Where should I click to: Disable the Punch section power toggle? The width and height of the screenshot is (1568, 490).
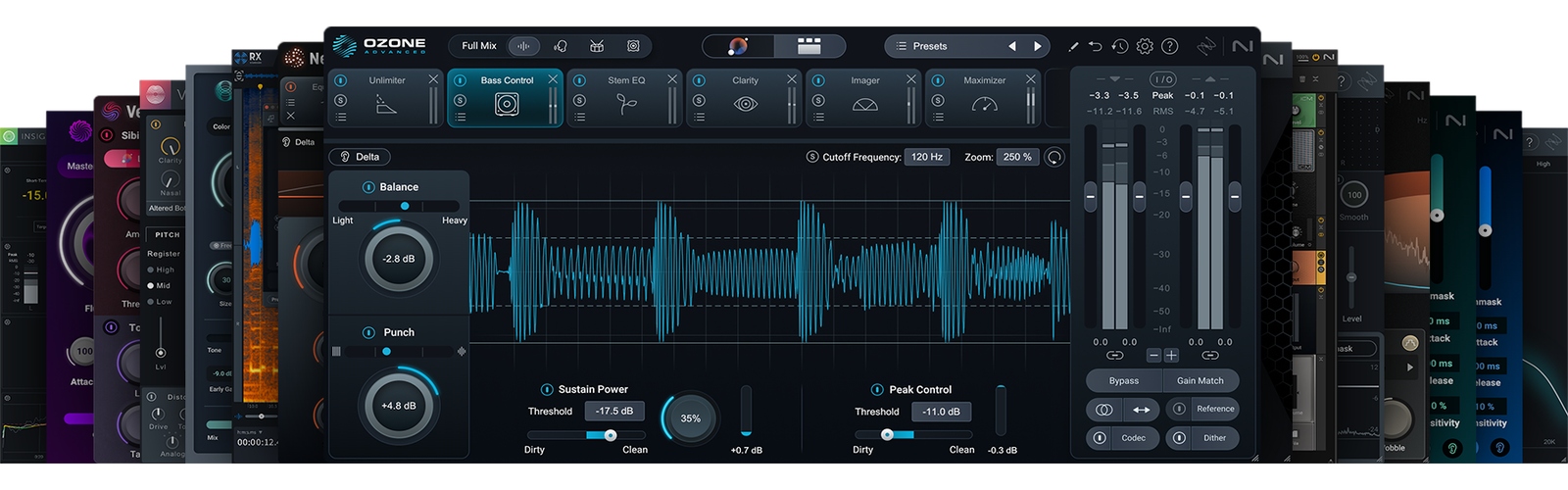click(x=368, y=332)
